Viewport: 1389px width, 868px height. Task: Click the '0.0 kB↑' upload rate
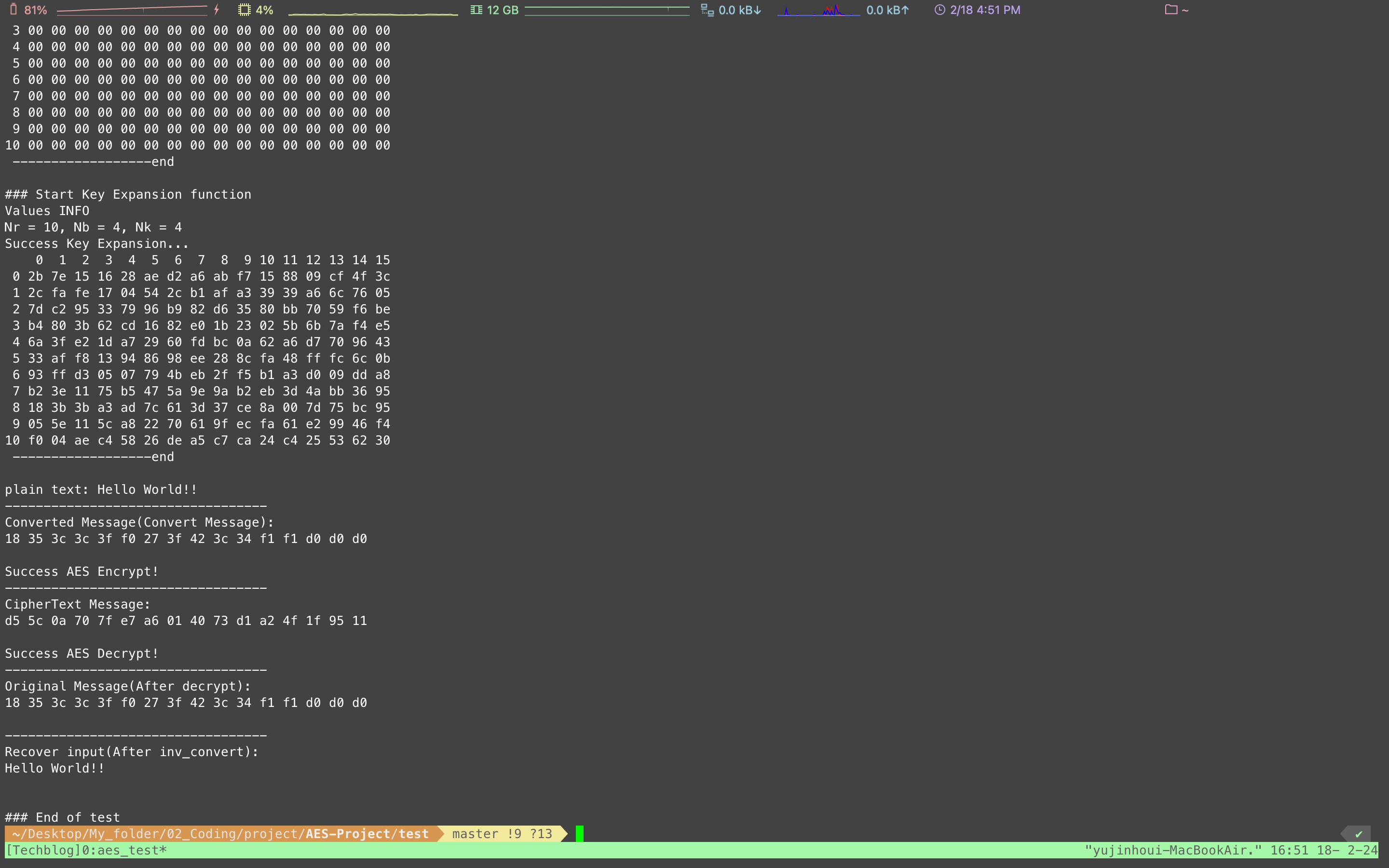coord(887,10)
